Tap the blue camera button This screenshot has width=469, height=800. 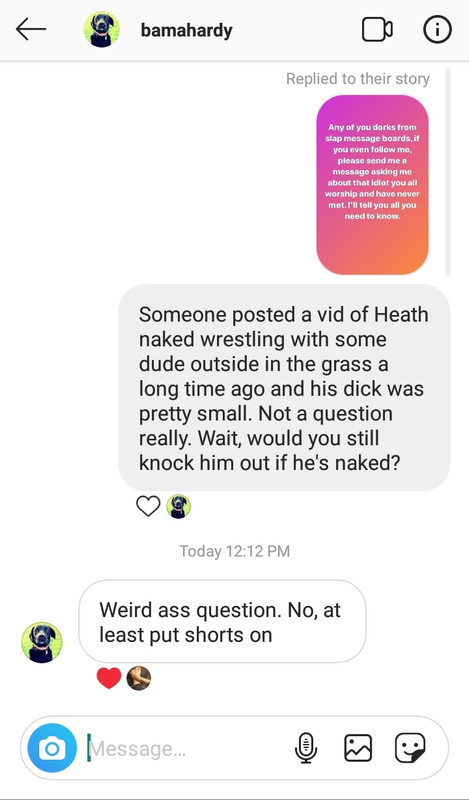(x=52, y=748)
